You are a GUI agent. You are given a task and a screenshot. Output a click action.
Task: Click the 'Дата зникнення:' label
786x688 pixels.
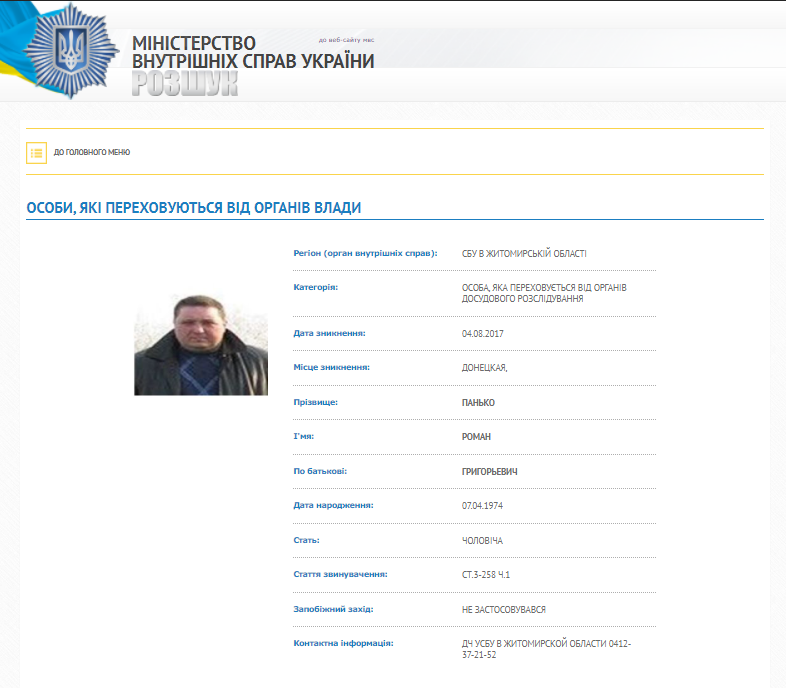tap(329, 333)
